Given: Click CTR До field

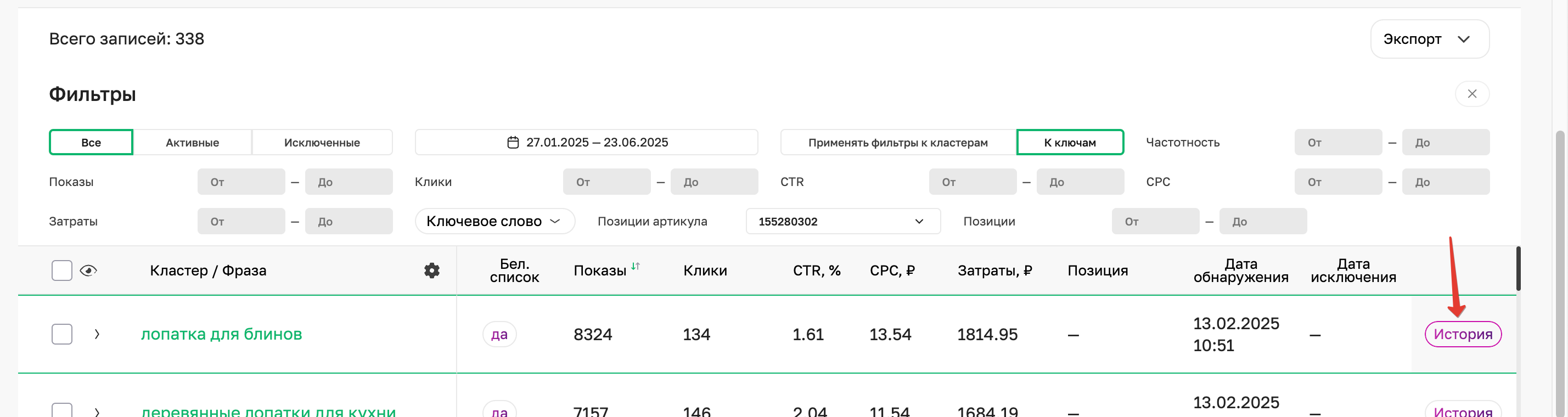Looking at the screenshot, I should 1081,182.
